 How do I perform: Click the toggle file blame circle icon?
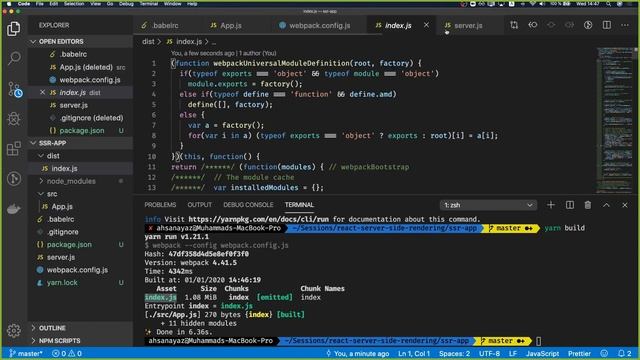point(588,25)
